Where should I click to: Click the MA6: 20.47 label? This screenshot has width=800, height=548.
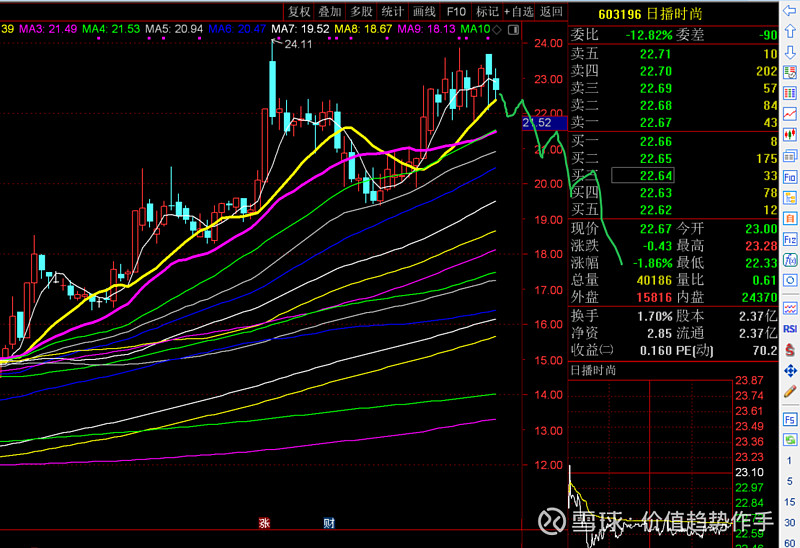[x=237, y=29]
